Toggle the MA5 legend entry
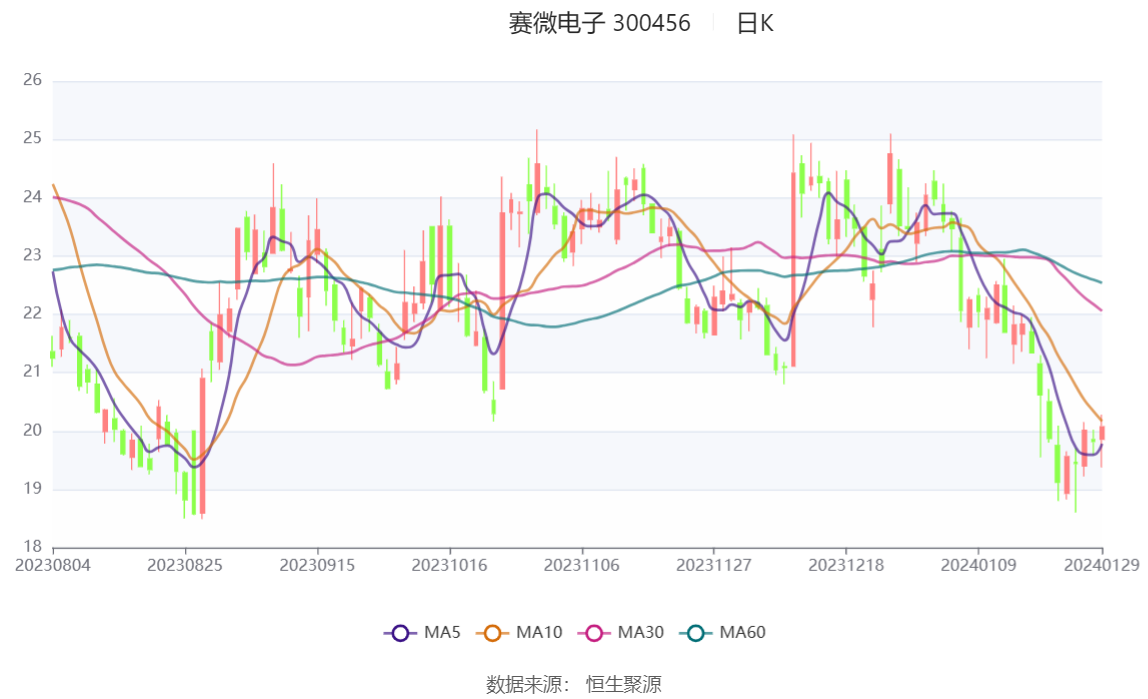Viewport: 1148px width, 699px height. (x=422, y=632)
